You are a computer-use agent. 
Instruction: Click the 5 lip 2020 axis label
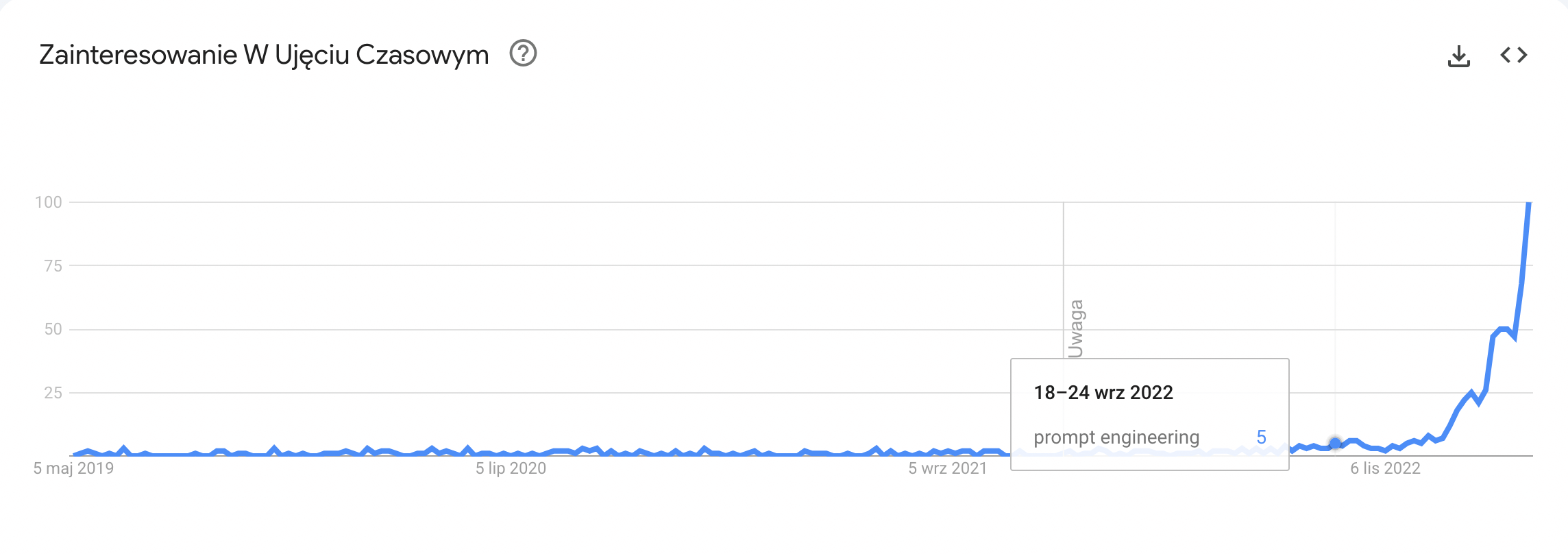pyautogui.click(x=511, y=468)
